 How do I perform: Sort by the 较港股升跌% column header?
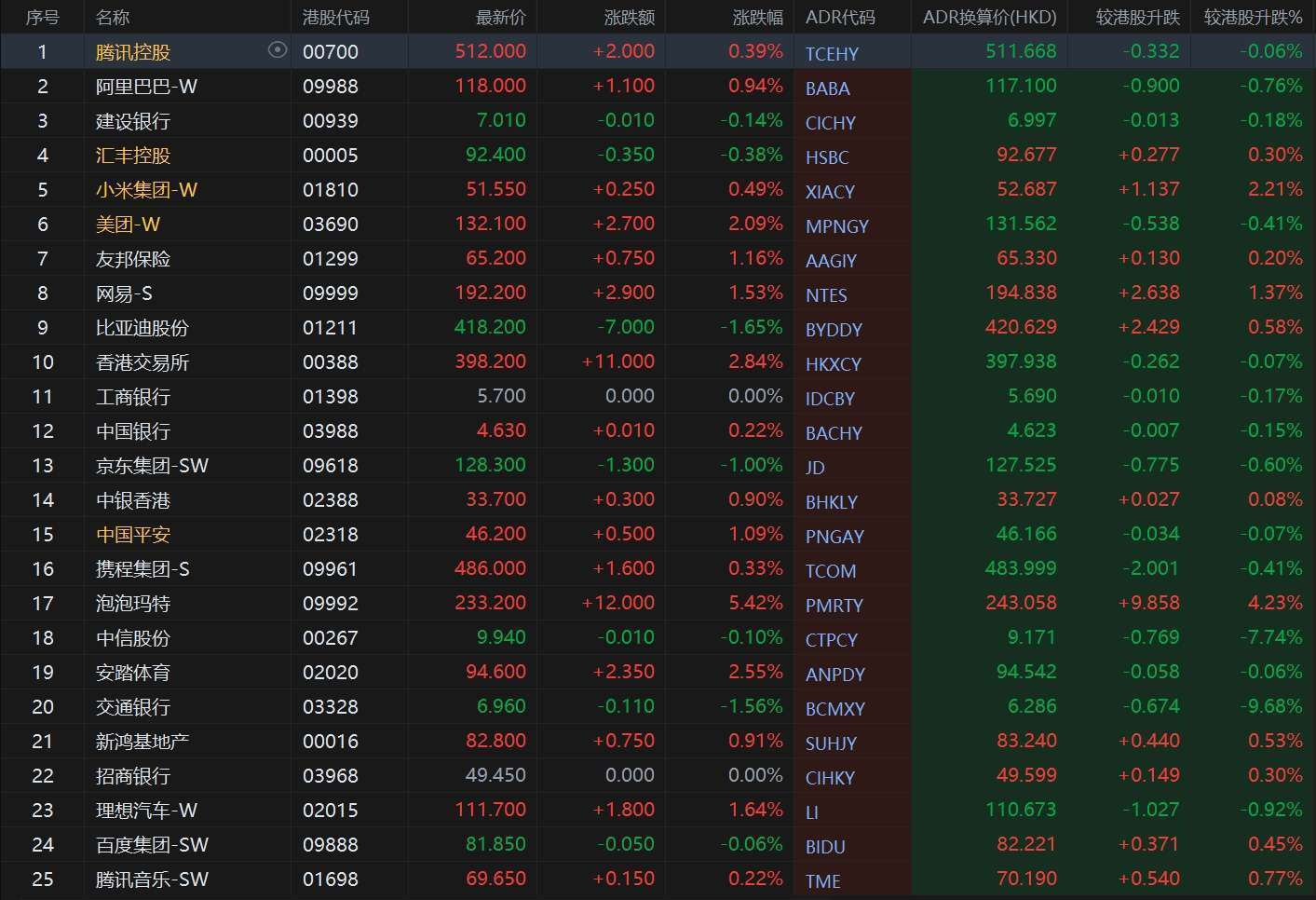[1253, 18]
